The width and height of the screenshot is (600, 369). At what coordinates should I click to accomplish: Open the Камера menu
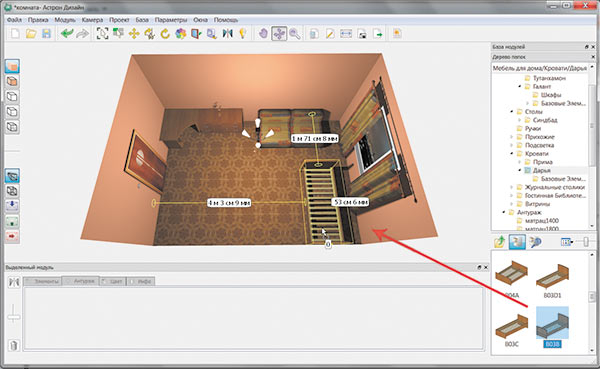coord(92,20)
